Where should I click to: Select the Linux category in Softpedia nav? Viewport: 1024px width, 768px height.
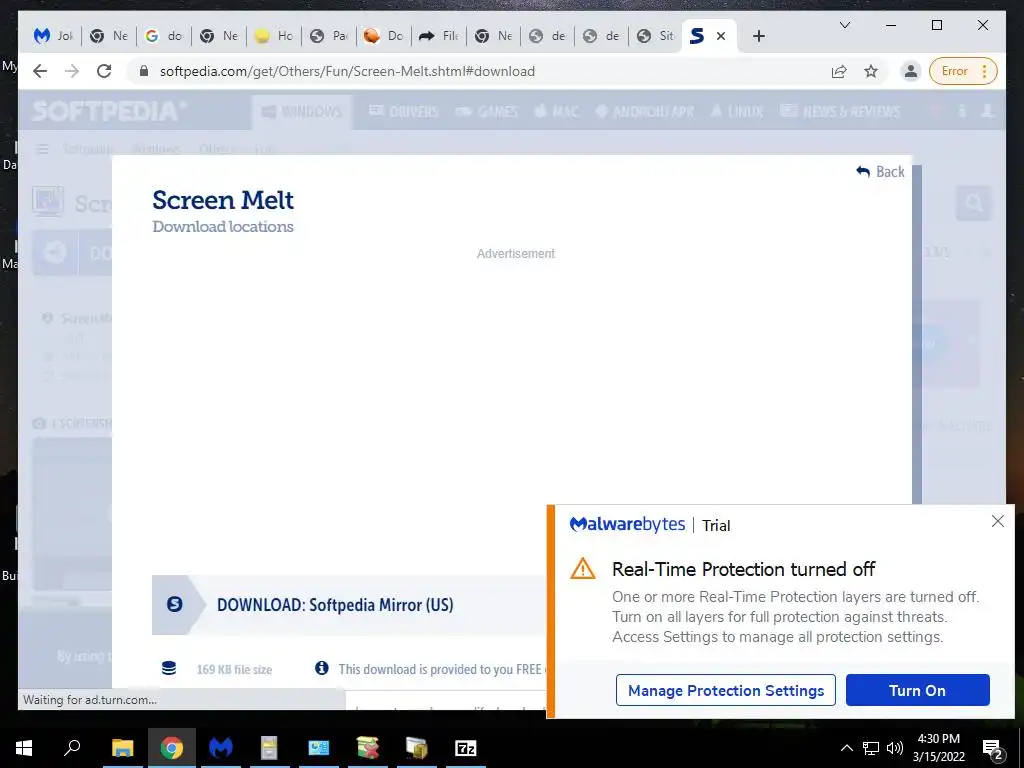coord(737,112)
